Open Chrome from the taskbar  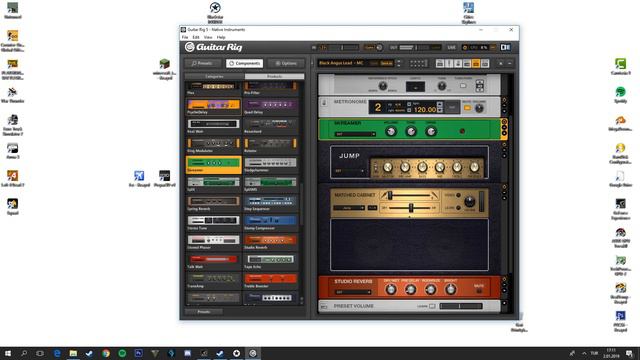[x=106, y=353]
